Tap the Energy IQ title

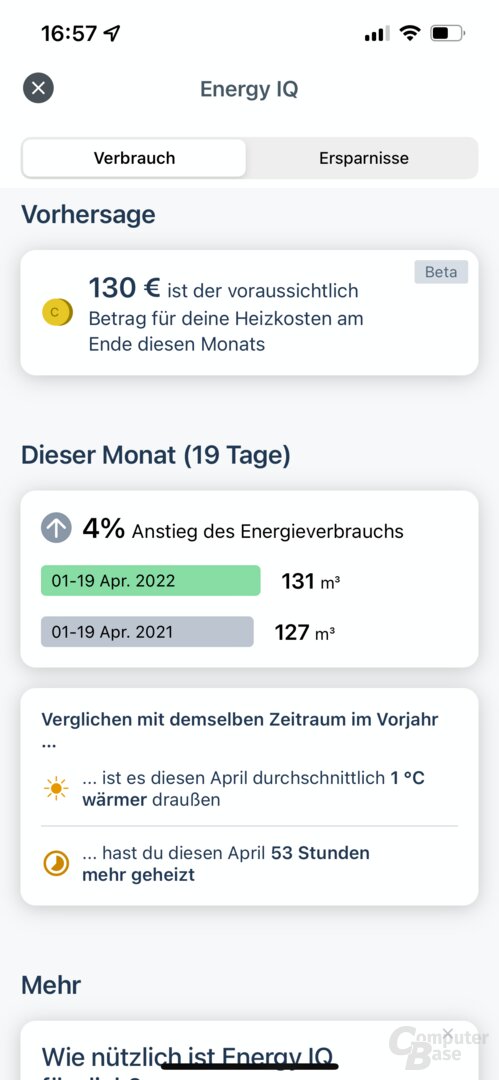(x=250, y=89)
